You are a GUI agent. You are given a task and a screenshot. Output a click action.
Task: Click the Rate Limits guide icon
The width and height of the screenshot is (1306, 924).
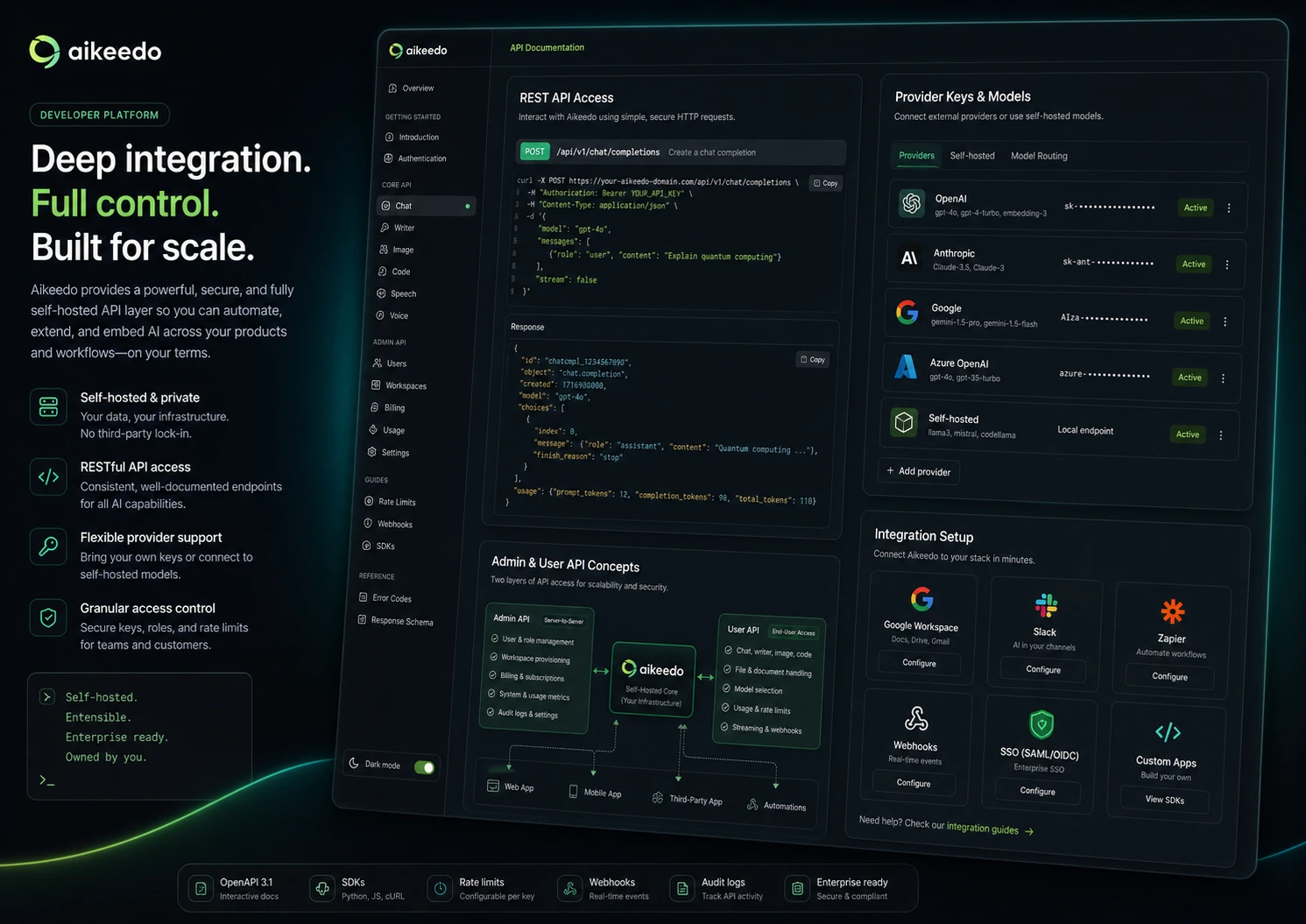(x=369, y=501)
